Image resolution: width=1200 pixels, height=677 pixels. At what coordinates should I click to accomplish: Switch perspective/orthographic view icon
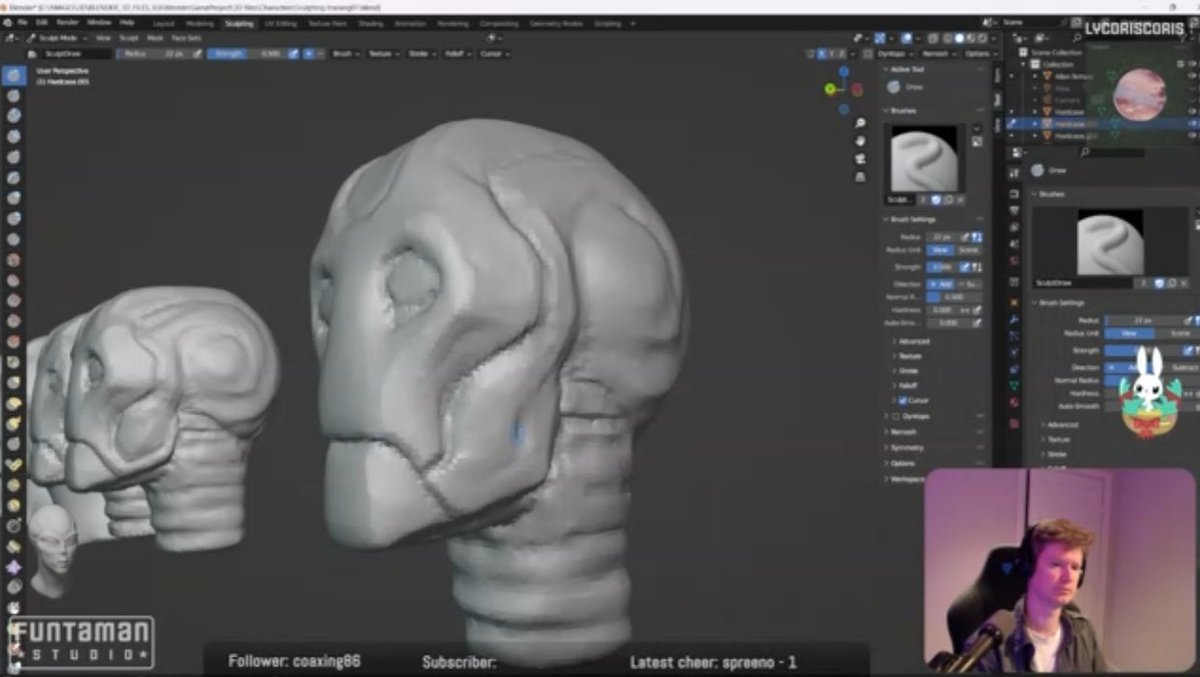(860, 177)
